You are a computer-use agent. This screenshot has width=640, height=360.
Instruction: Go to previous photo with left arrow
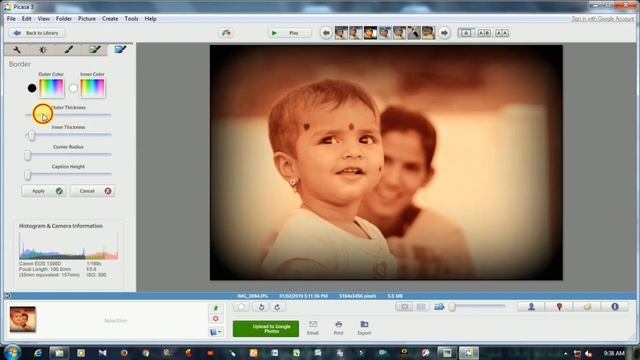(x=326, y=33)
